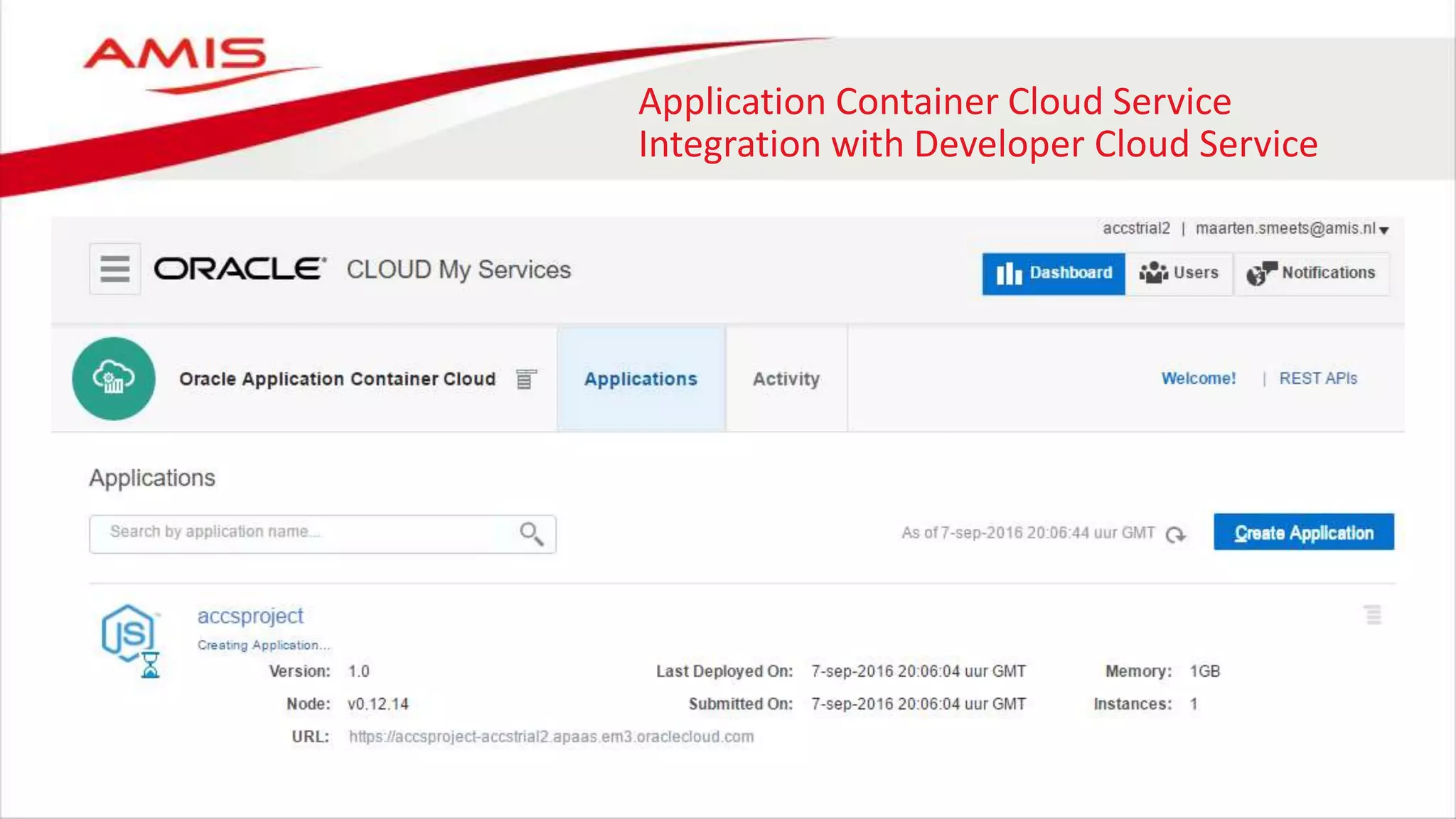
Task: Refresh the applications list timestamp
Action: point(1176,534)
